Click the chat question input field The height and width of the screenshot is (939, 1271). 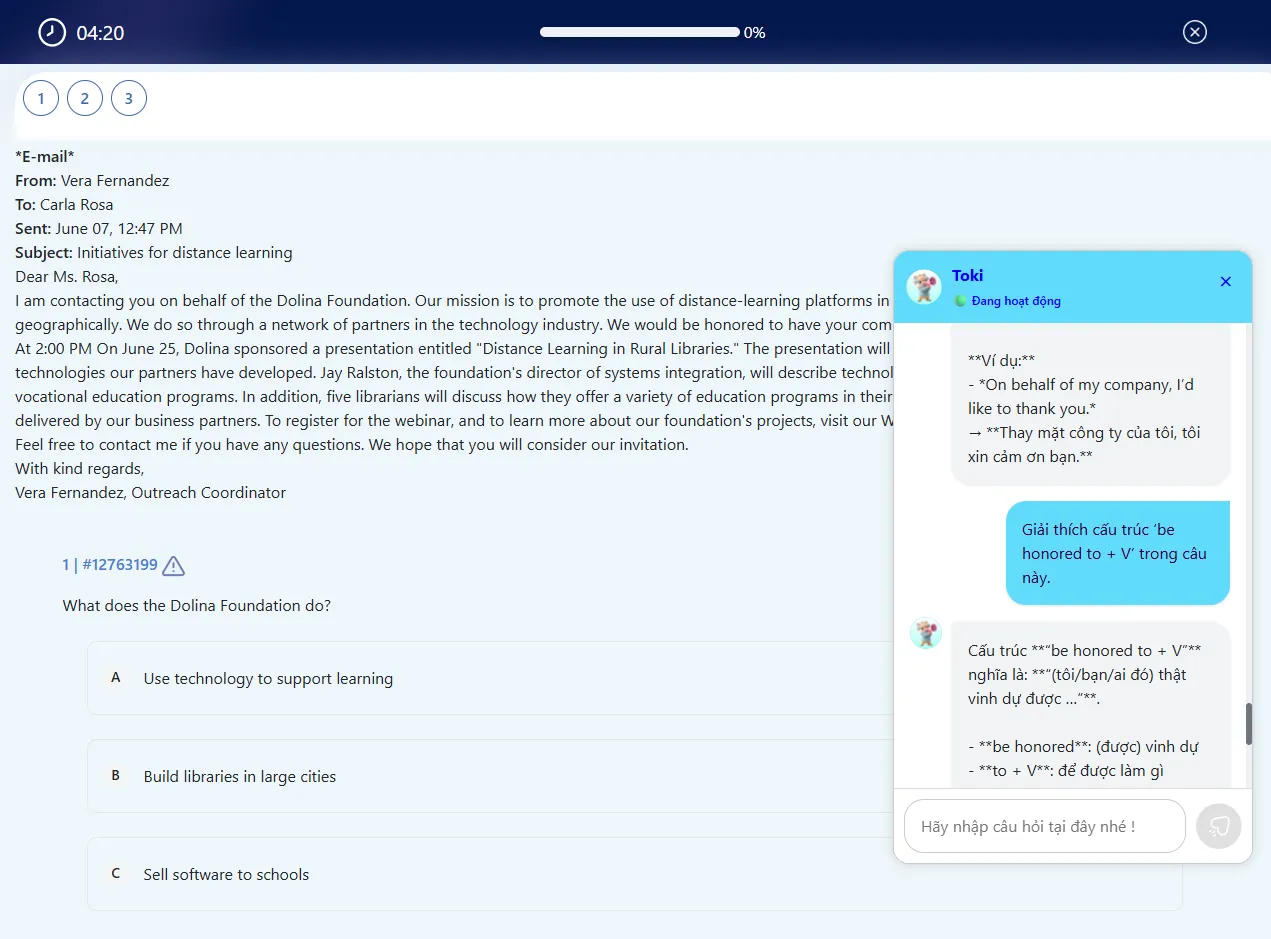click(1045, 826)
